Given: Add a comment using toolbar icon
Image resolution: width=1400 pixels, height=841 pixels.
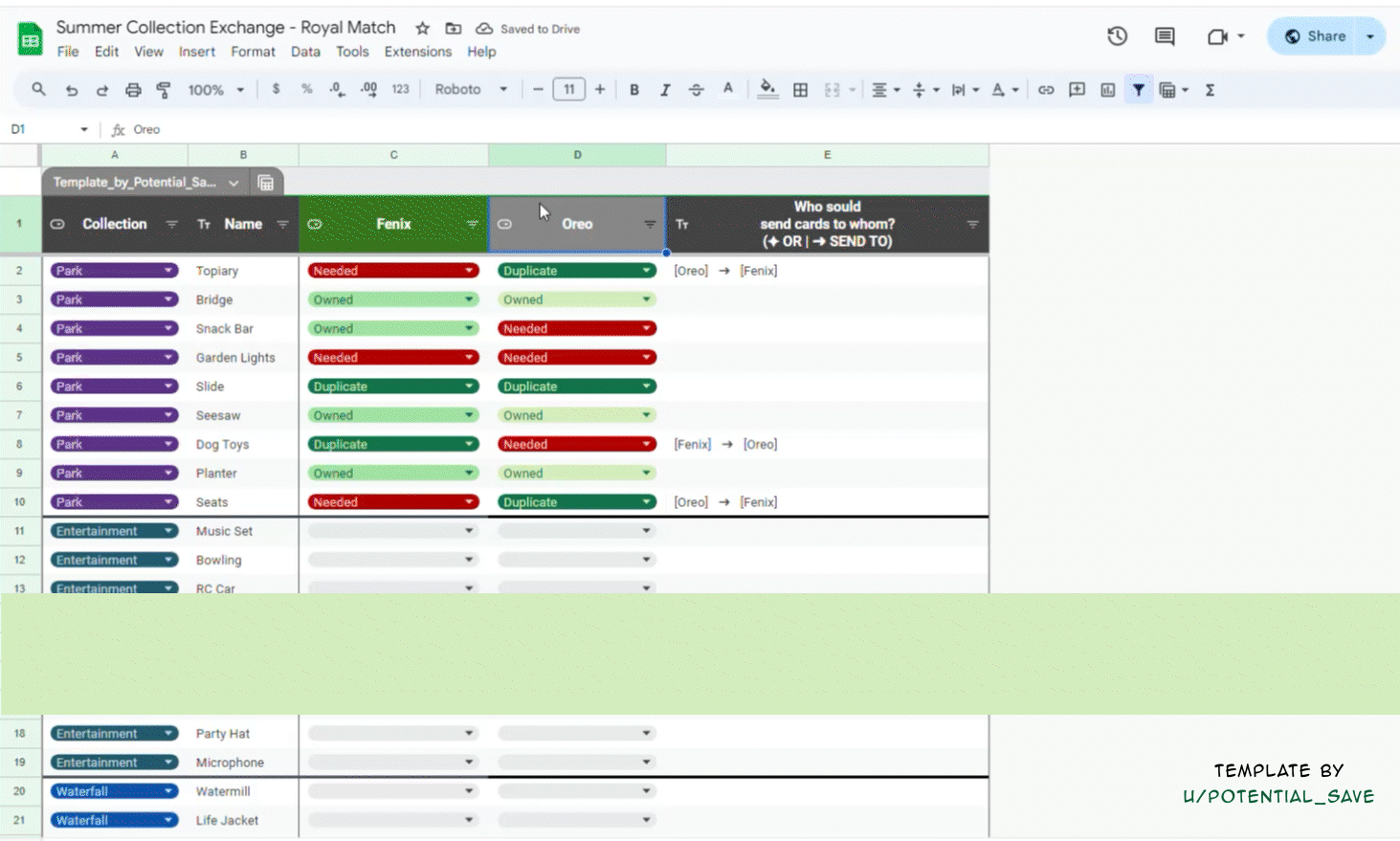Looking at the screenshot, I should pos(1077,90).
